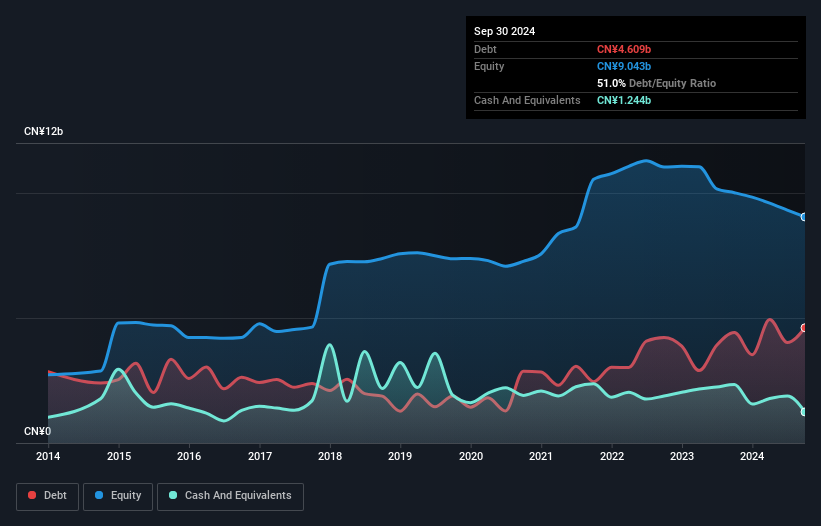
Task: Click the red Debt legend dot
Action: 32,495
